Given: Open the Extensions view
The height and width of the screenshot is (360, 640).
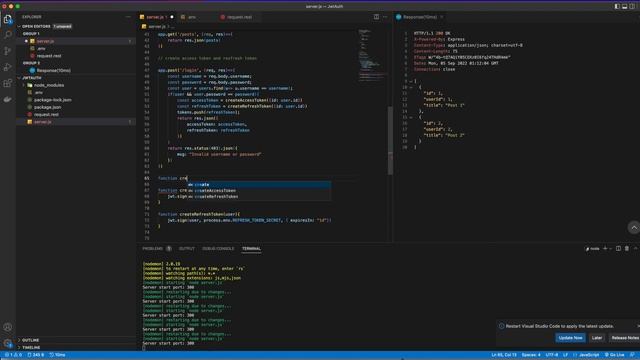Looking at the screenshot, I should 8,83.
